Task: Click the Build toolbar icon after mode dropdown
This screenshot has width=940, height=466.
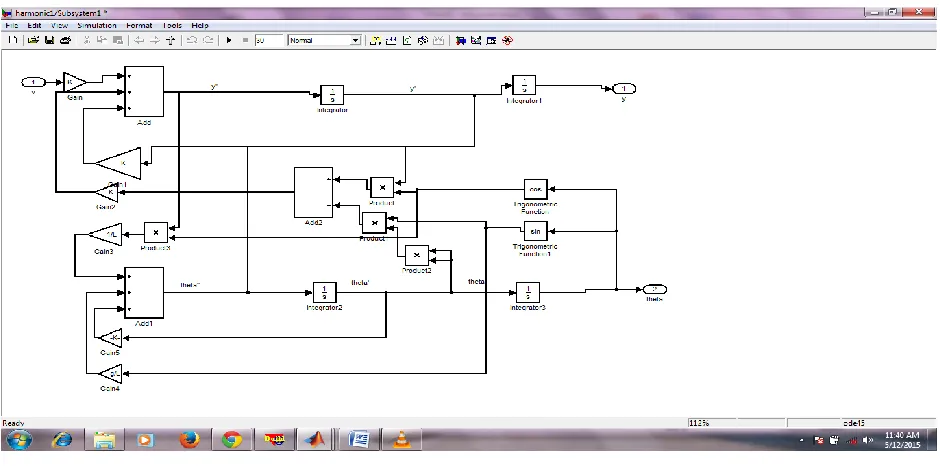Action: point(391,40)
